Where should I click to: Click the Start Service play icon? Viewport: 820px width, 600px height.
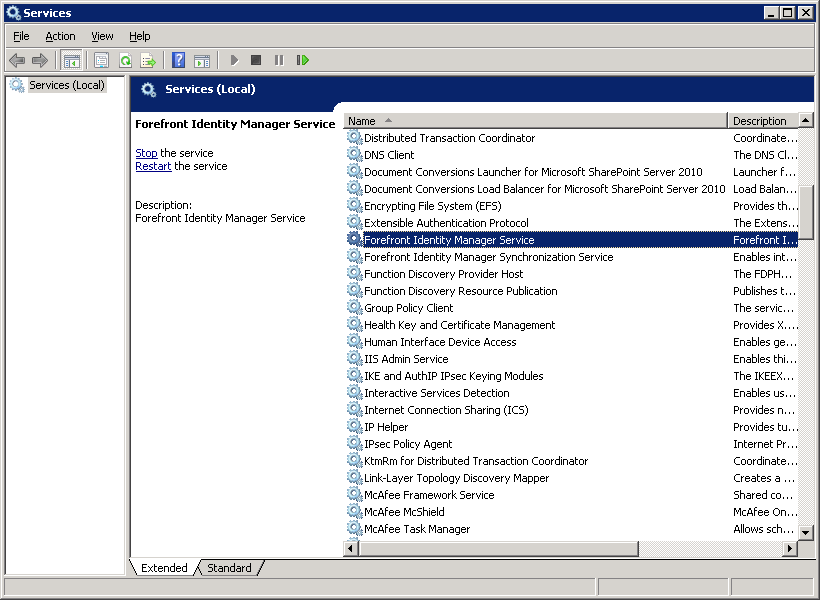click(234, 61)
